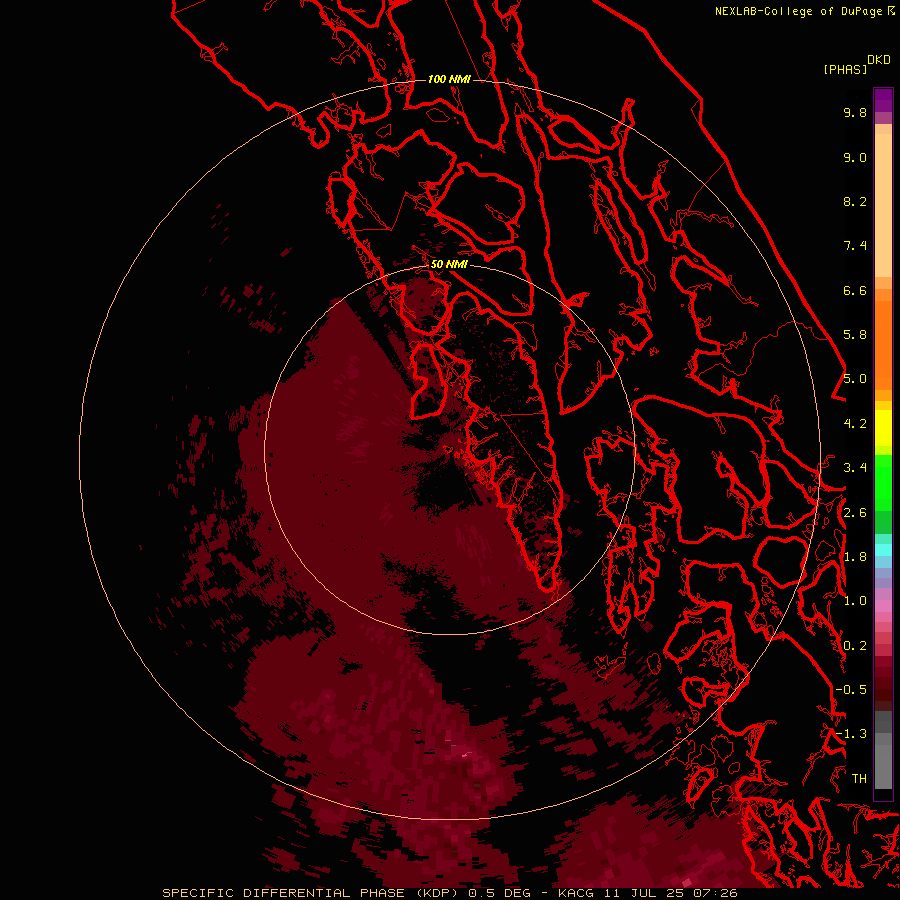Click the 0.2 legend scale value
900x900 pixels.
(855, 646)
